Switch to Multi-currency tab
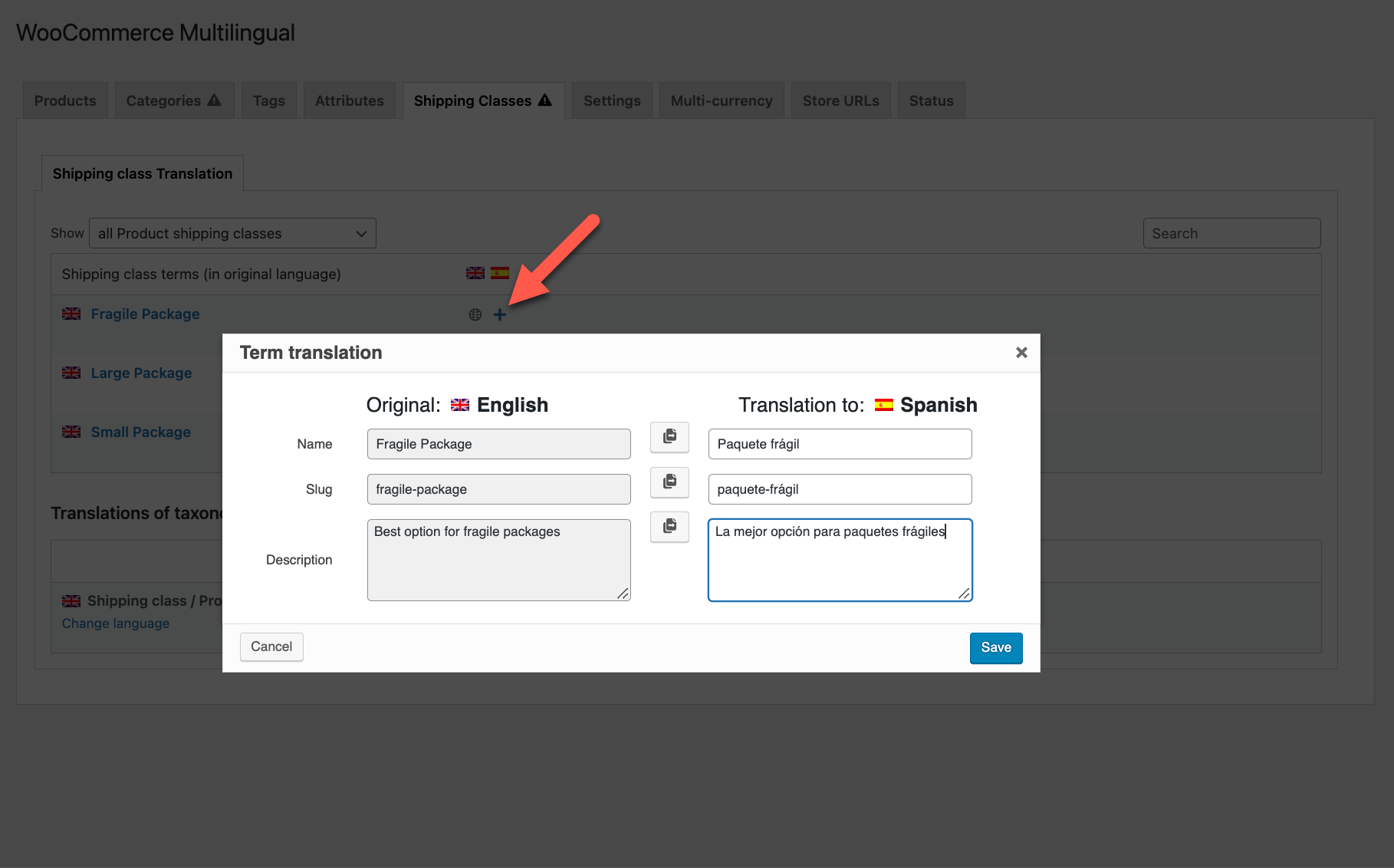 coord(722,100)
